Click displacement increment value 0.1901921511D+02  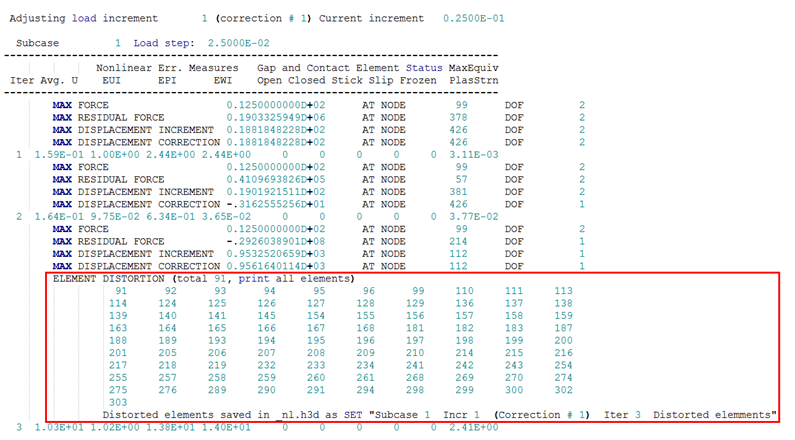(x=276, y=192)
